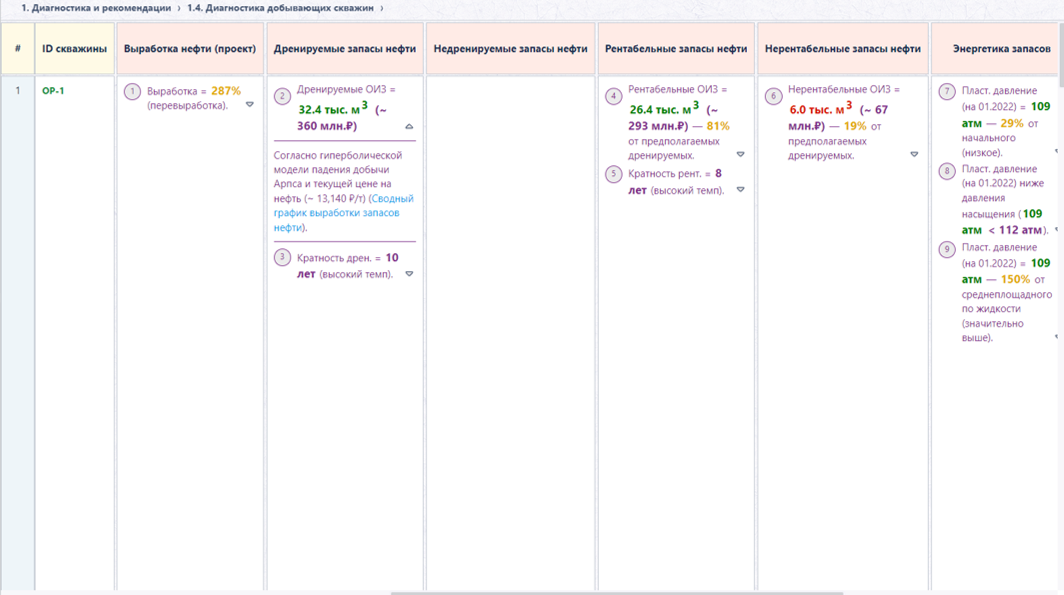Click the circled number 3 marker for Кратность дрен.
The height and width of the screenshot is (595, 1064).
(282, 258)
